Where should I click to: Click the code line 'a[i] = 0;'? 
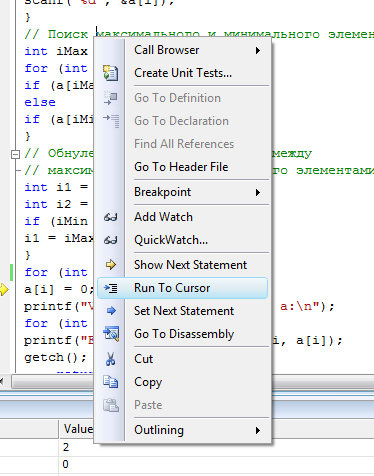[x=59, y=289]
